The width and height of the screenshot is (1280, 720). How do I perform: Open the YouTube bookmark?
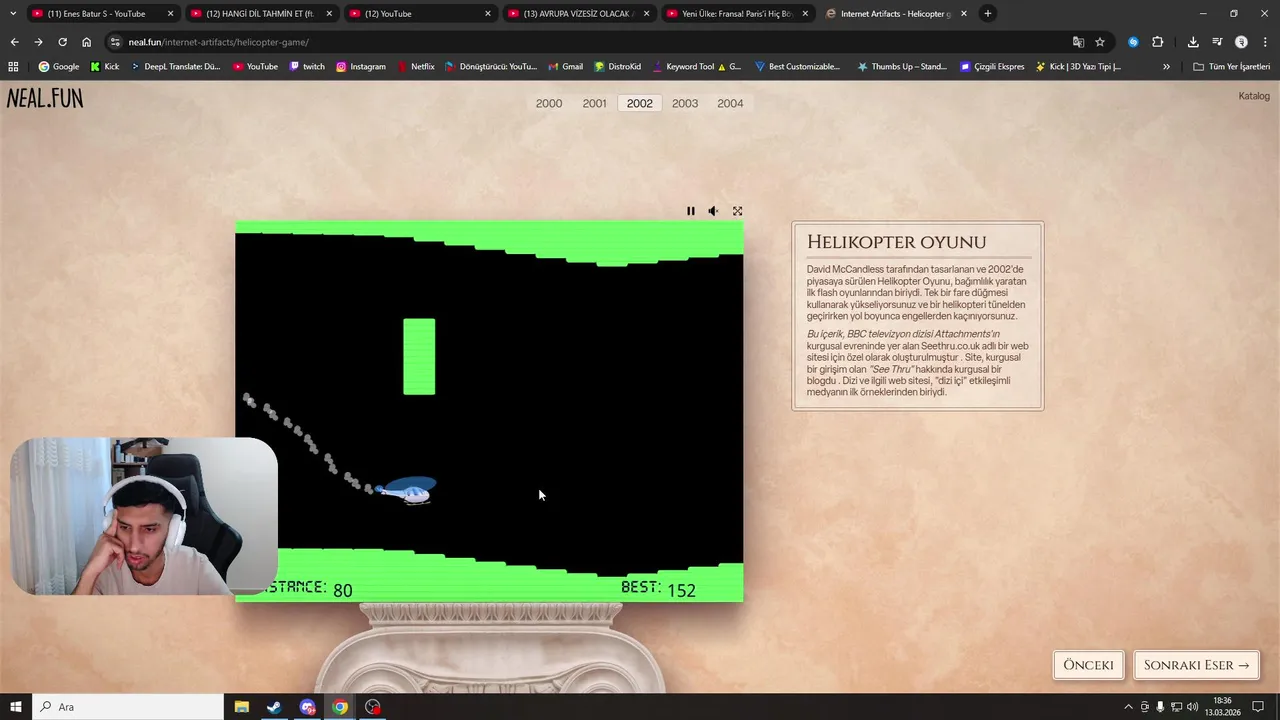point(256,66)
